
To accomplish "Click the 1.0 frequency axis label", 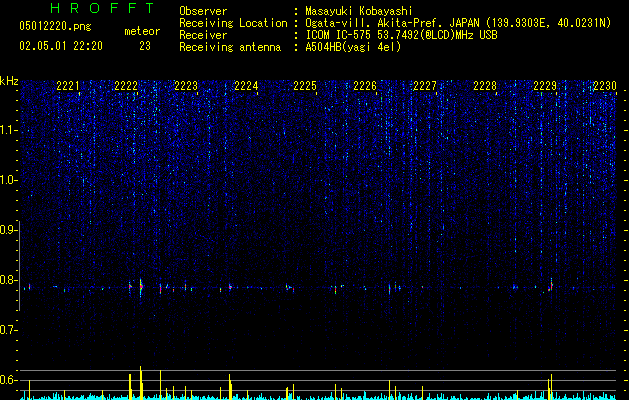I will tap(8, 180).
